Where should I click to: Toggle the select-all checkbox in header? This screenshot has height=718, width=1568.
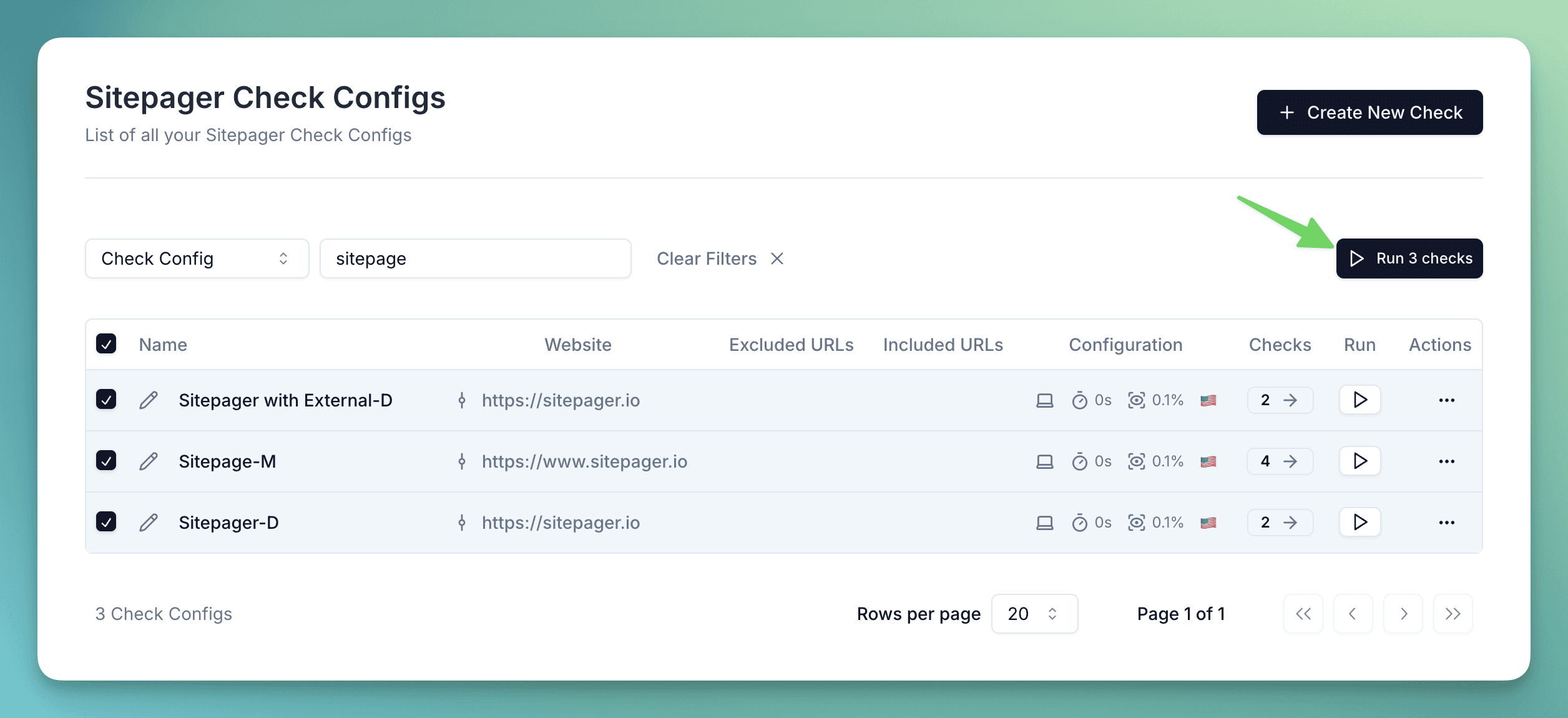[x=106, y=344]
